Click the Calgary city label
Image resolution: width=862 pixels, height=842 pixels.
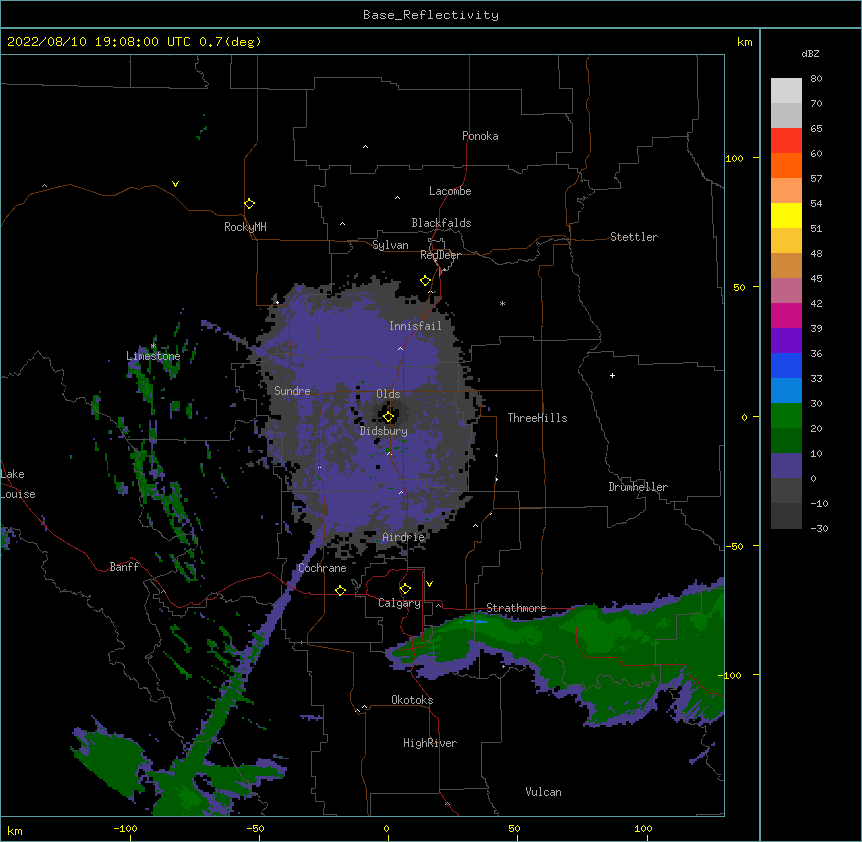click(x=399, y=603)
